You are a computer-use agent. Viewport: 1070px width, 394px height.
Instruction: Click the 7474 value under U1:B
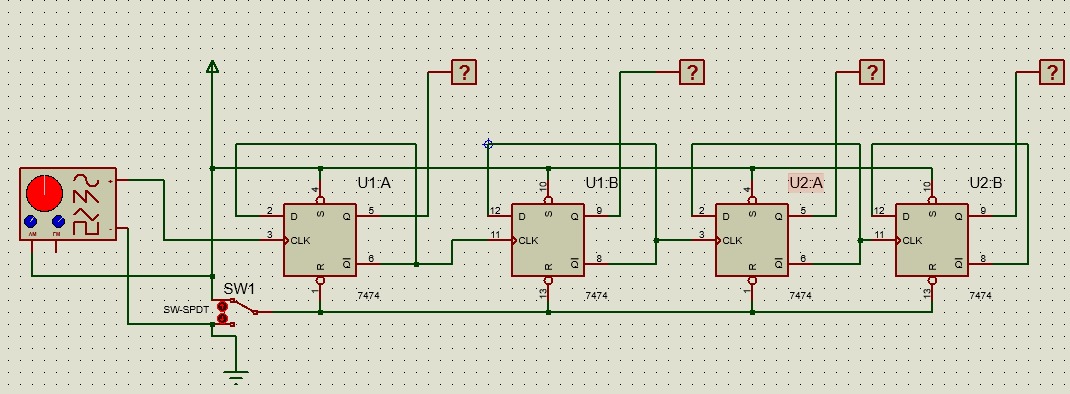tap(596, 296)
